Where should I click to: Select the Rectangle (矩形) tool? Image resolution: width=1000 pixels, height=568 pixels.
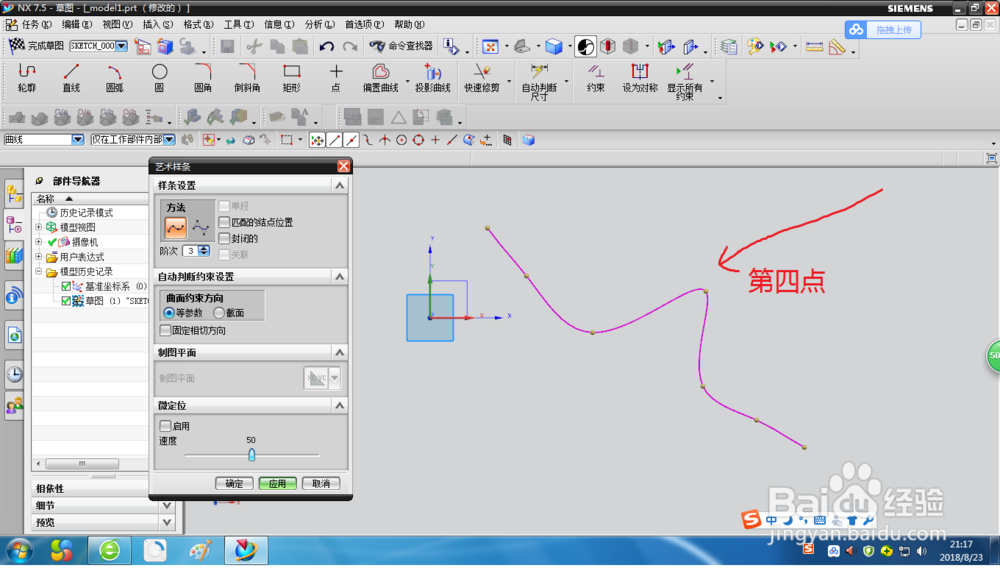291,78
